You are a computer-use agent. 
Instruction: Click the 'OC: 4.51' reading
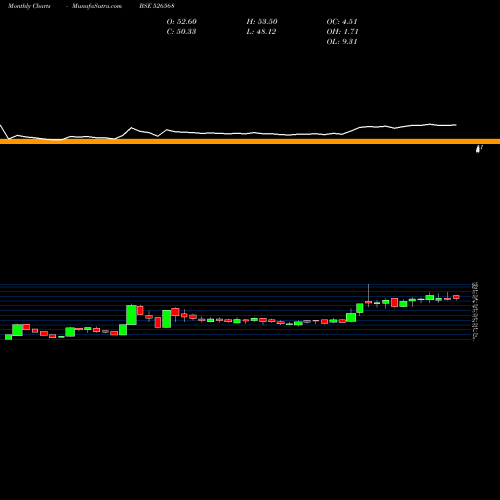(x=342, y=22)
